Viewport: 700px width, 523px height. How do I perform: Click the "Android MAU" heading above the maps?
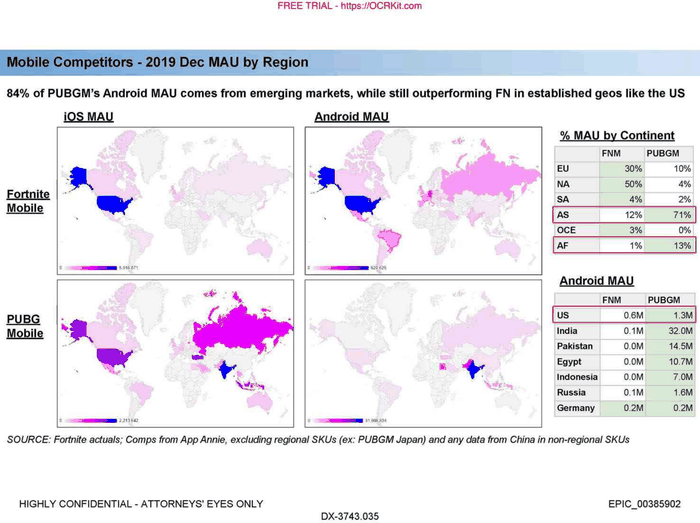351,117
